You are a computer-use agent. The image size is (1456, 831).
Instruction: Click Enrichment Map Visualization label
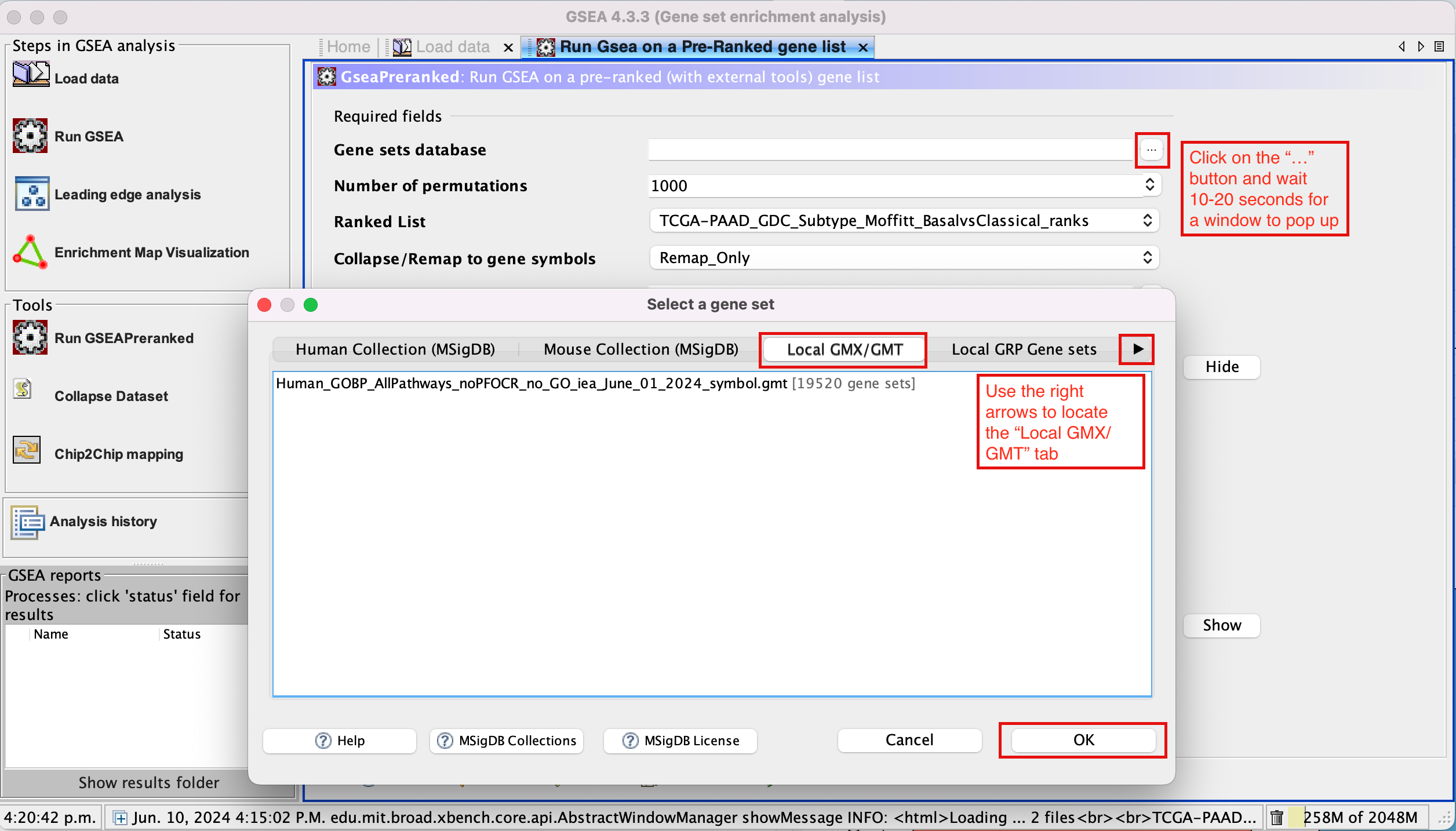pyautogui.click(x=152, y=253)
